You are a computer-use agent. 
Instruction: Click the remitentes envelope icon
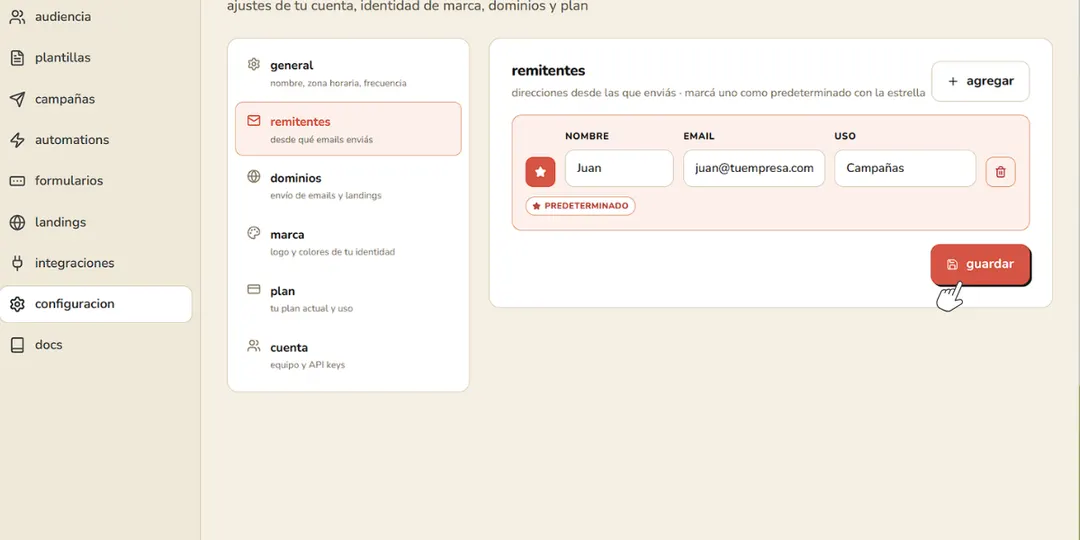(x=253, y=121)
